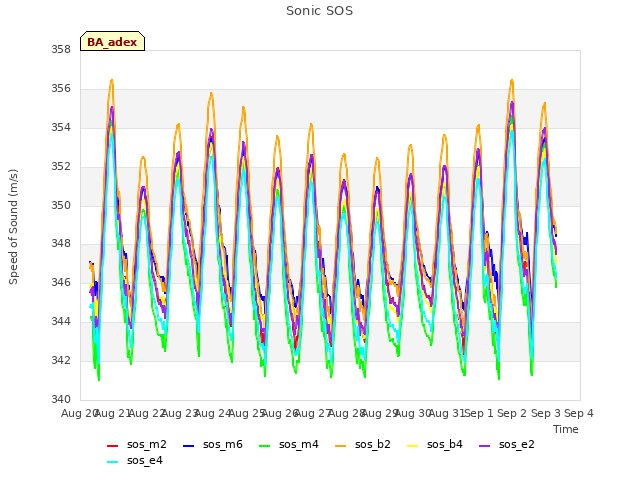
Task: Click the 348 y-axis tick label
Action: coord(61,244)
